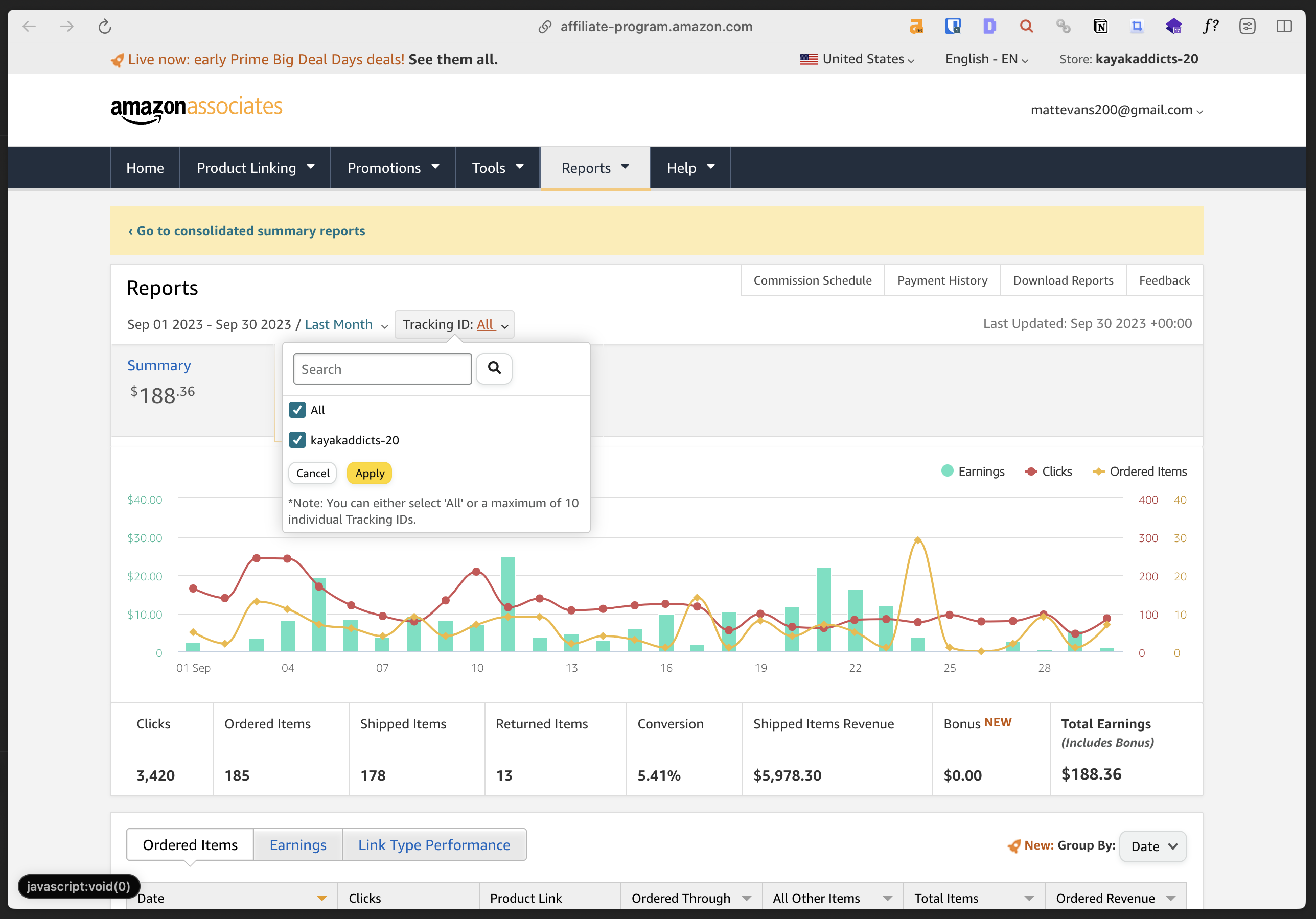Switch to the Ordered Items tab
1316x919 pixels.
pos(190,845)
